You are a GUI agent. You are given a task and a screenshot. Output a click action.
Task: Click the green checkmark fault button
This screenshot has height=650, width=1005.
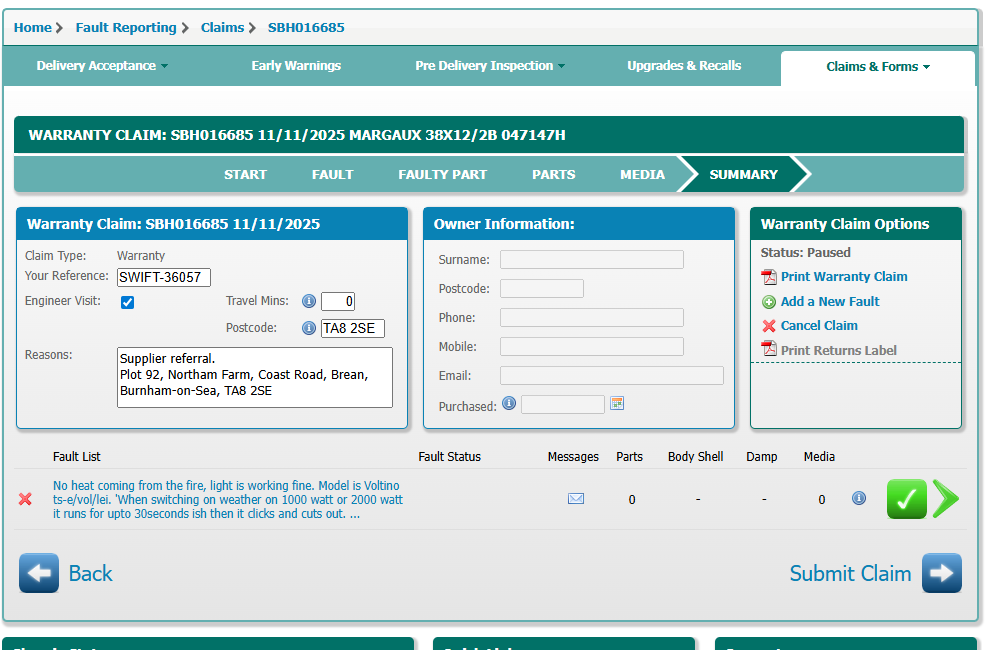click(x=906, y=499)
